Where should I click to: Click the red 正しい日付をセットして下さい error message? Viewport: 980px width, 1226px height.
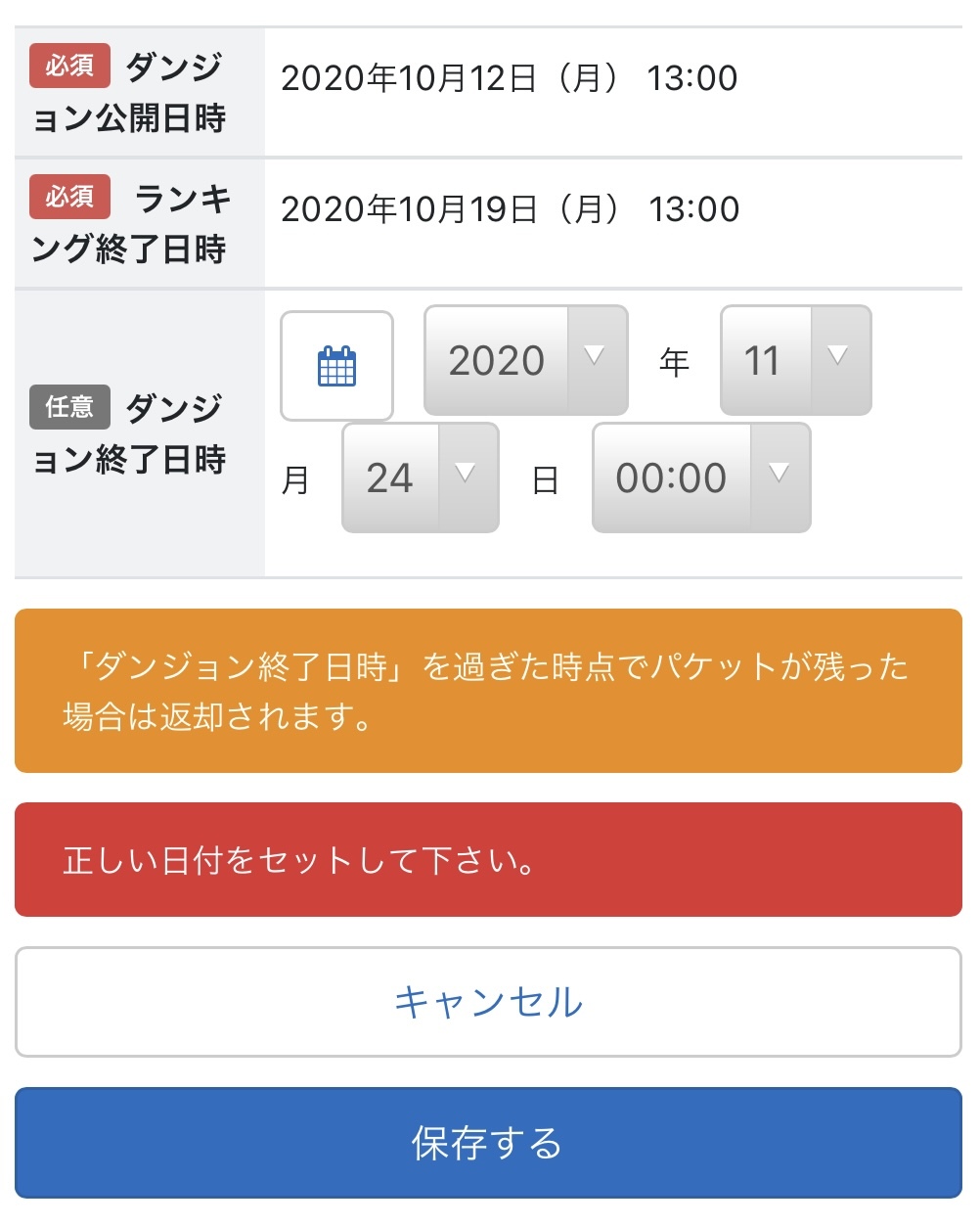coord(488,860)
